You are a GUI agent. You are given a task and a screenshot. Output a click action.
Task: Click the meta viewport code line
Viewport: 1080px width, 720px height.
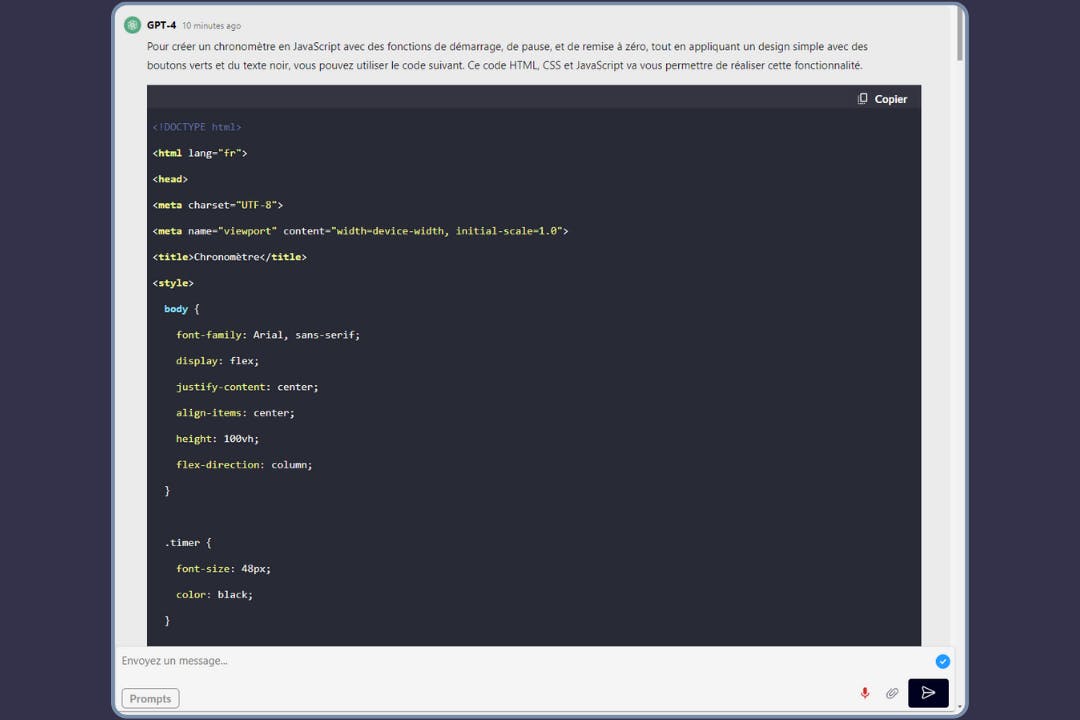(360, 231)
